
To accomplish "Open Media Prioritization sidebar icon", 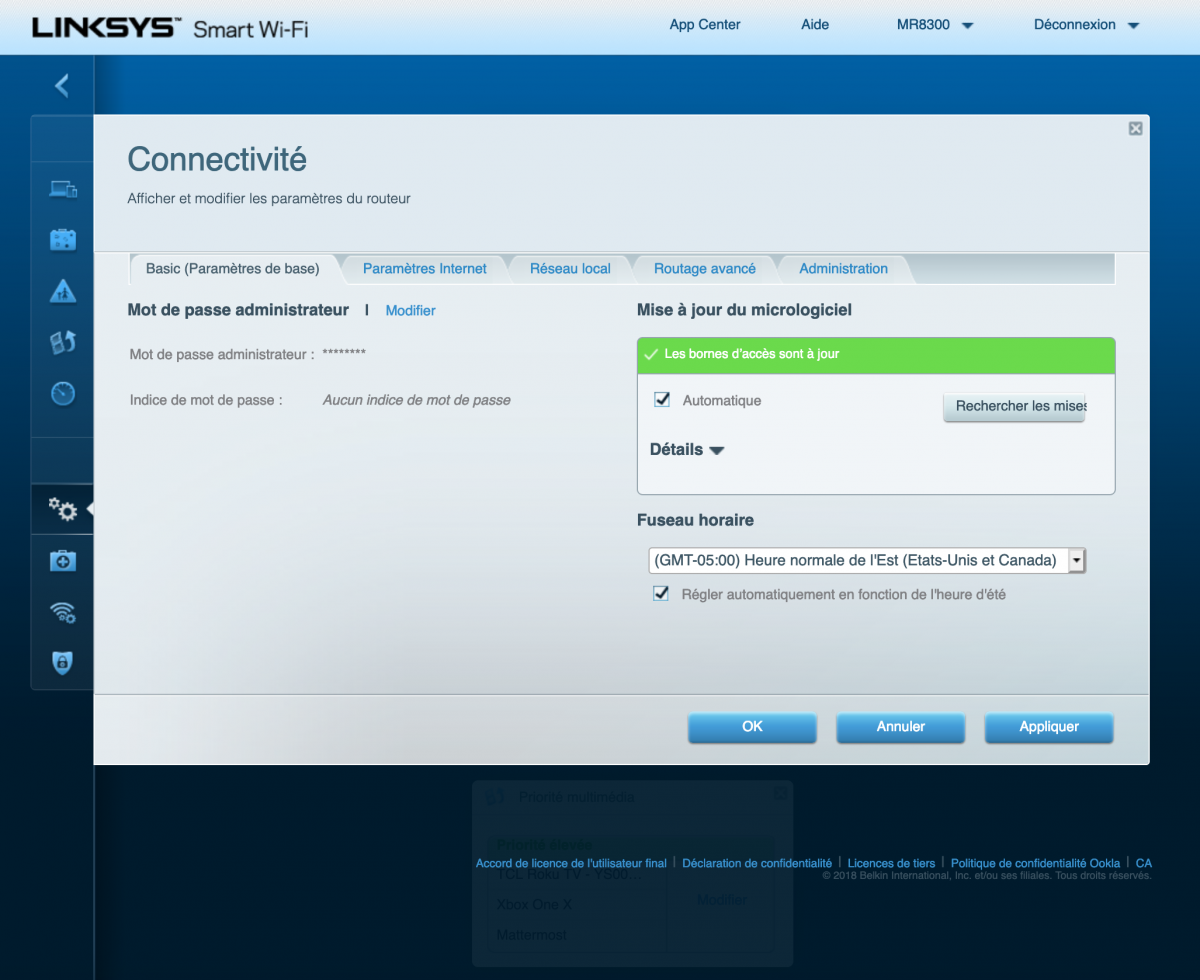I will pos(63,343).
